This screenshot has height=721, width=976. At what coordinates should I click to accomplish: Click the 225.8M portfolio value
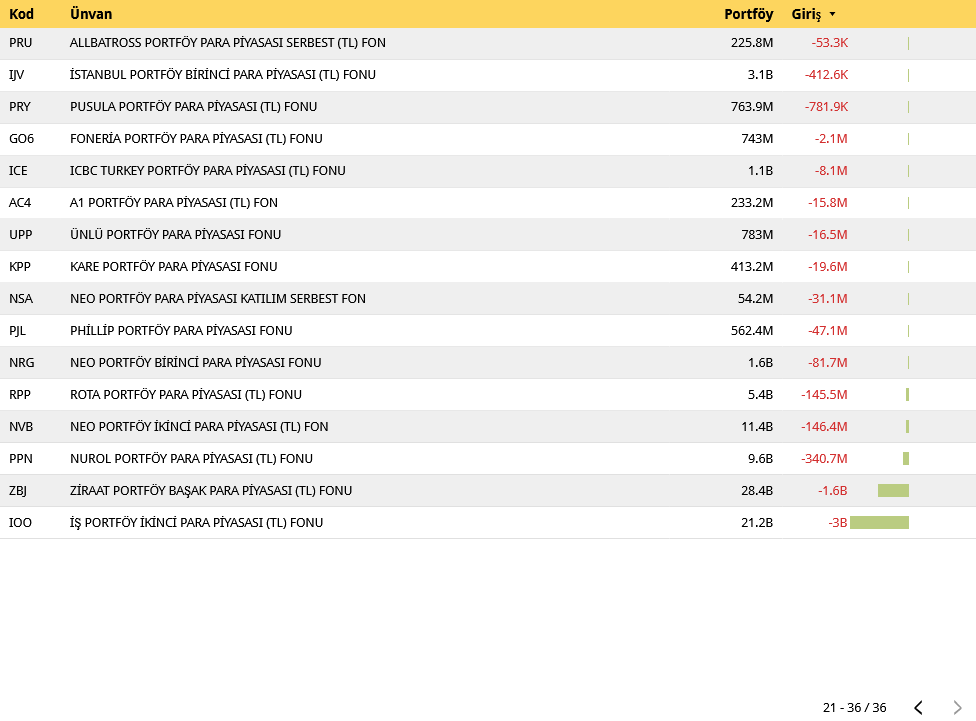[x=752, y=43]
